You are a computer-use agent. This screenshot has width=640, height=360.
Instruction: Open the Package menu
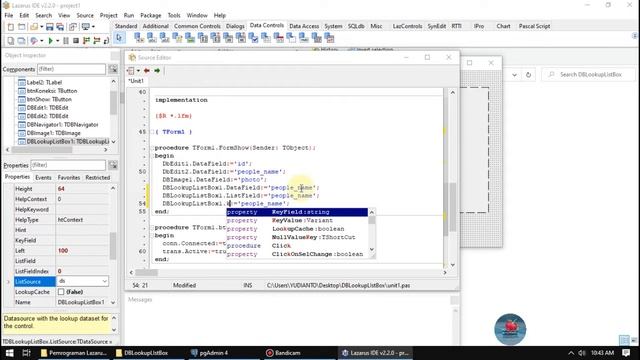(x=151, y=16)
